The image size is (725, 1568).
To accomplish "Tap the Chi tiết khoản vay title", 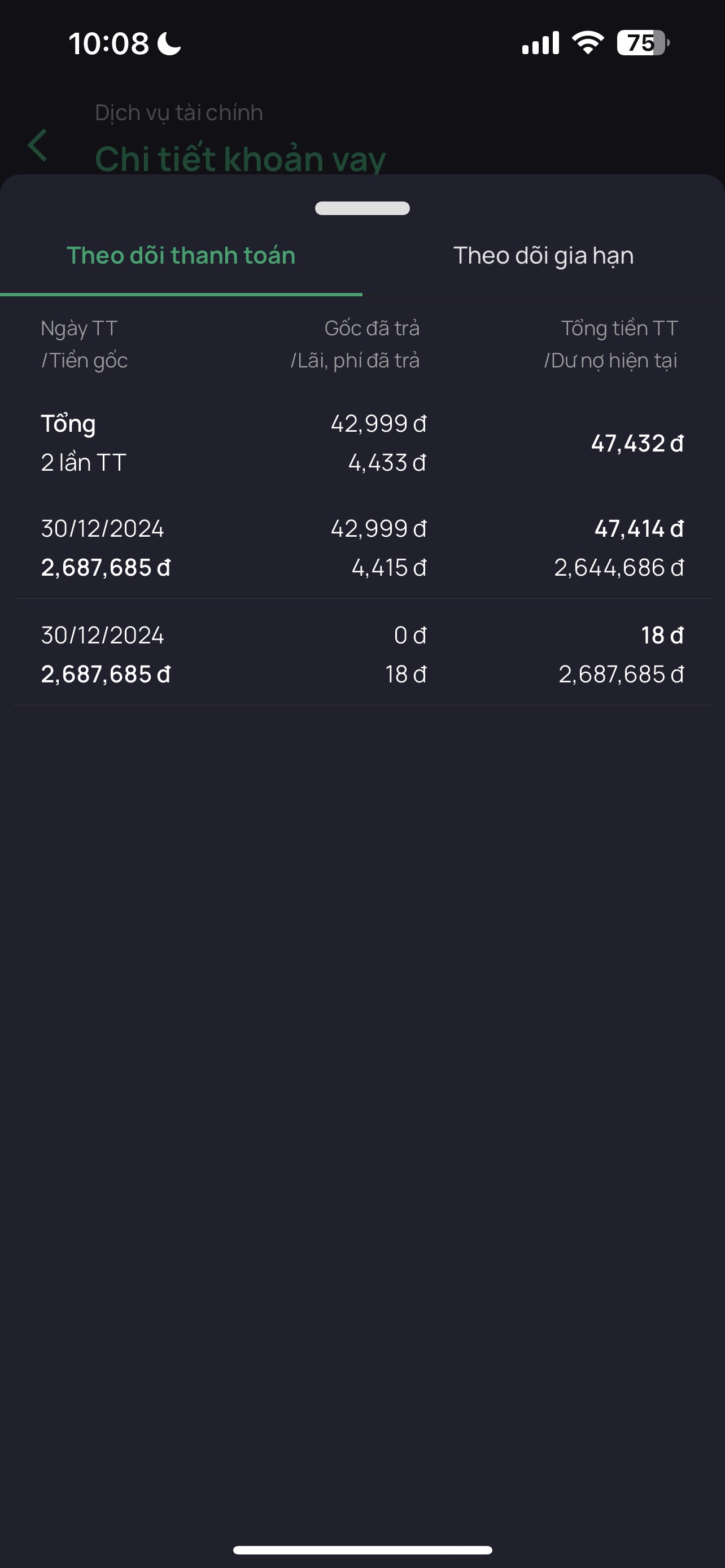I will click(241, 158).
